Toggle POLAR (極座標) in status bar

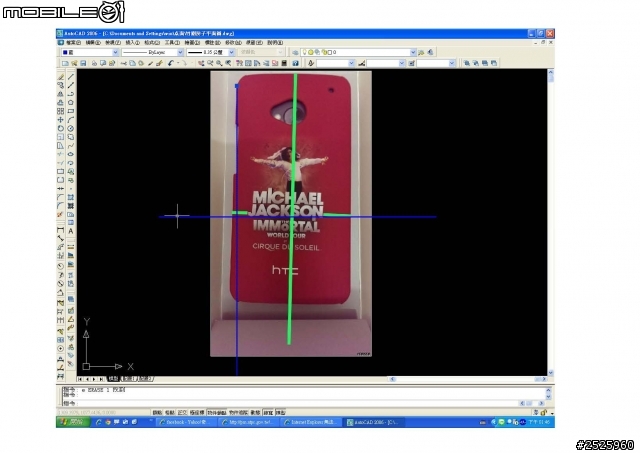click(197, 413)
